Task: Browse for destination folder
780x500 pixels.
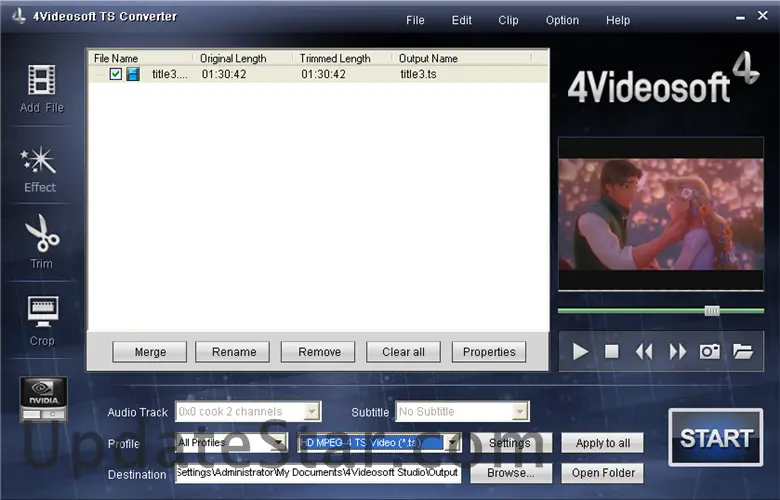Action: tap(511, 473)
